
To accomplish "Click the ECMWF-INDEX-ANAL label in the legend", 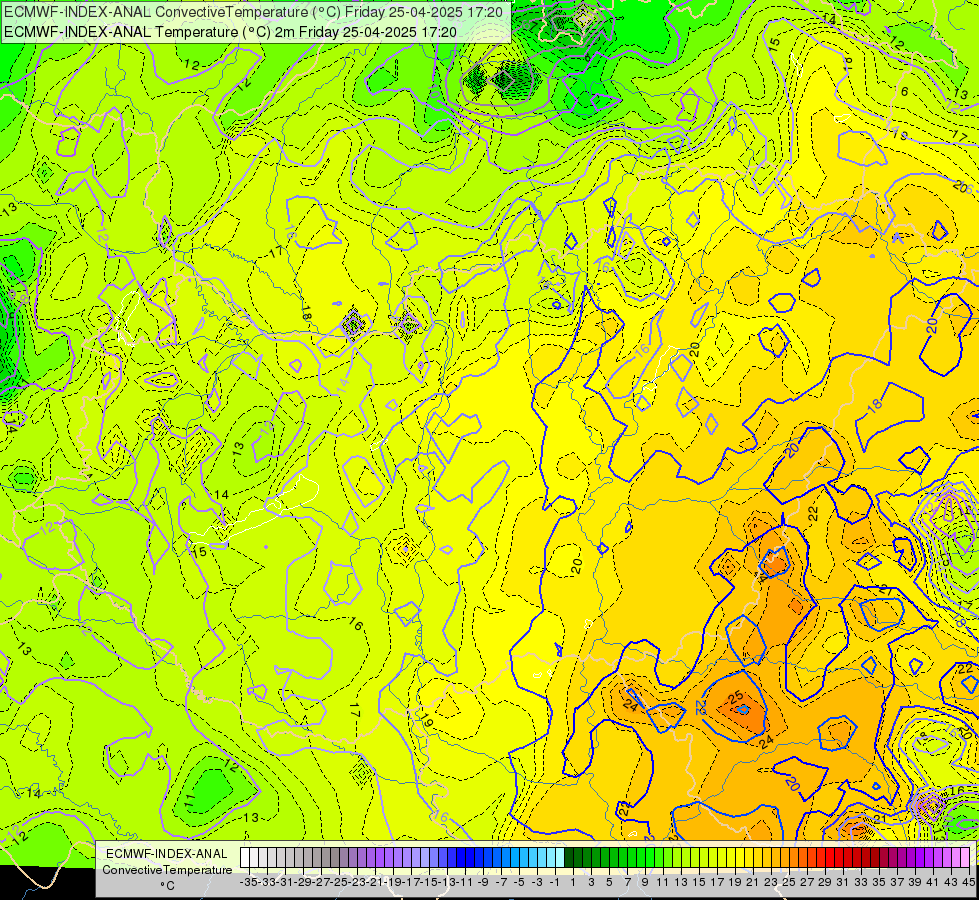I will [x=167, y=854].
